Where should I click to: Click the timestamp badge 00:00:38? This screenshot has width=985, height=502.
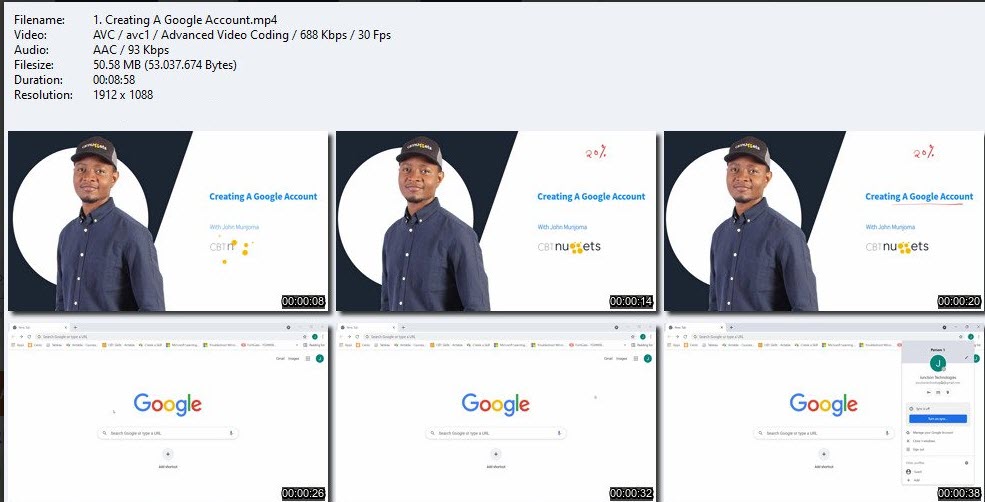(x=960, y=493)
